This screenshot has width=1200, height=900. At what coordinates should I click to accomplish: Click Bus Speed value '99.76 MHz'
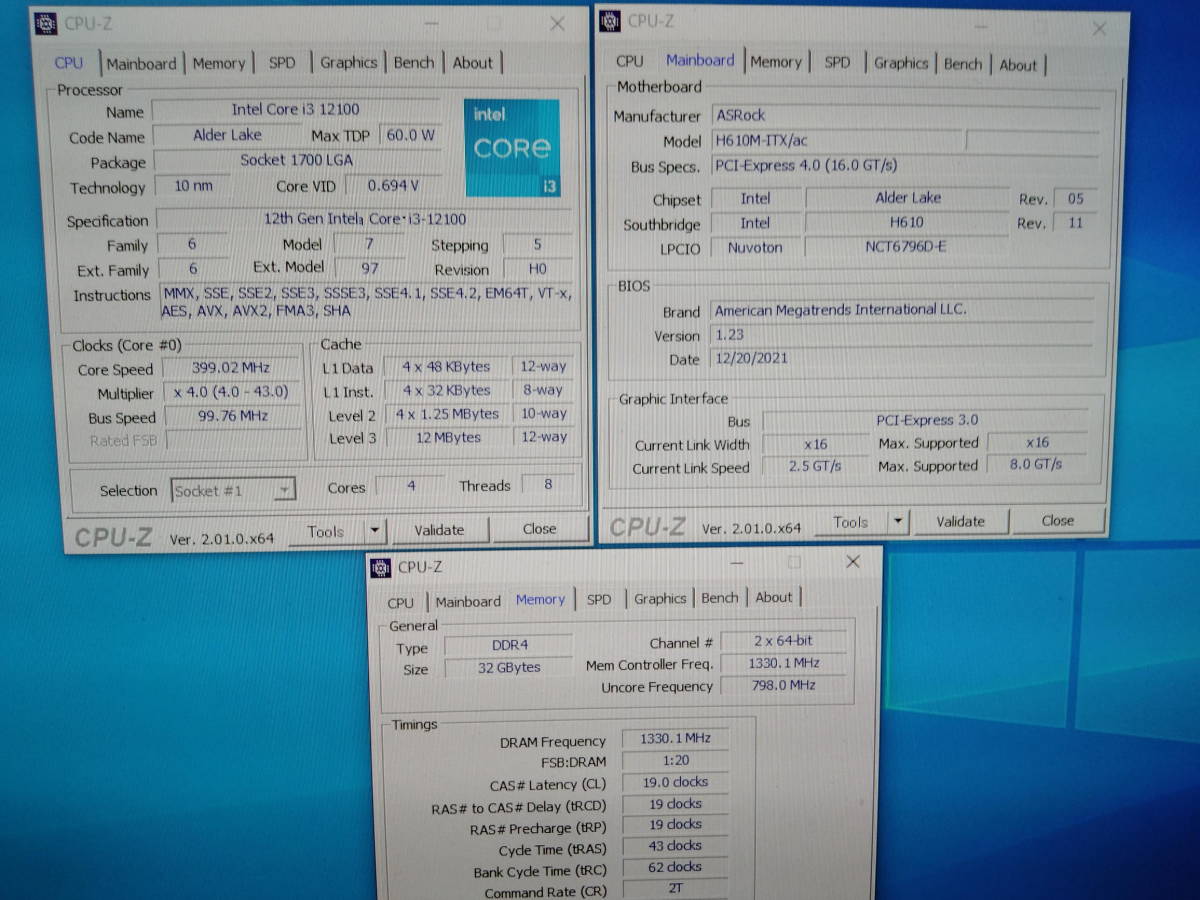coord(231,416)
